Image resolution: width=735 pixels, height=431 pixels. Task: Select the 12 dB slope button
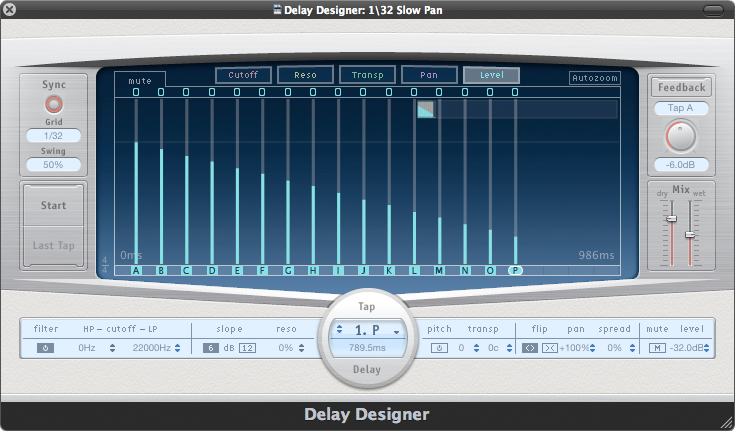[x=248, y=348]
